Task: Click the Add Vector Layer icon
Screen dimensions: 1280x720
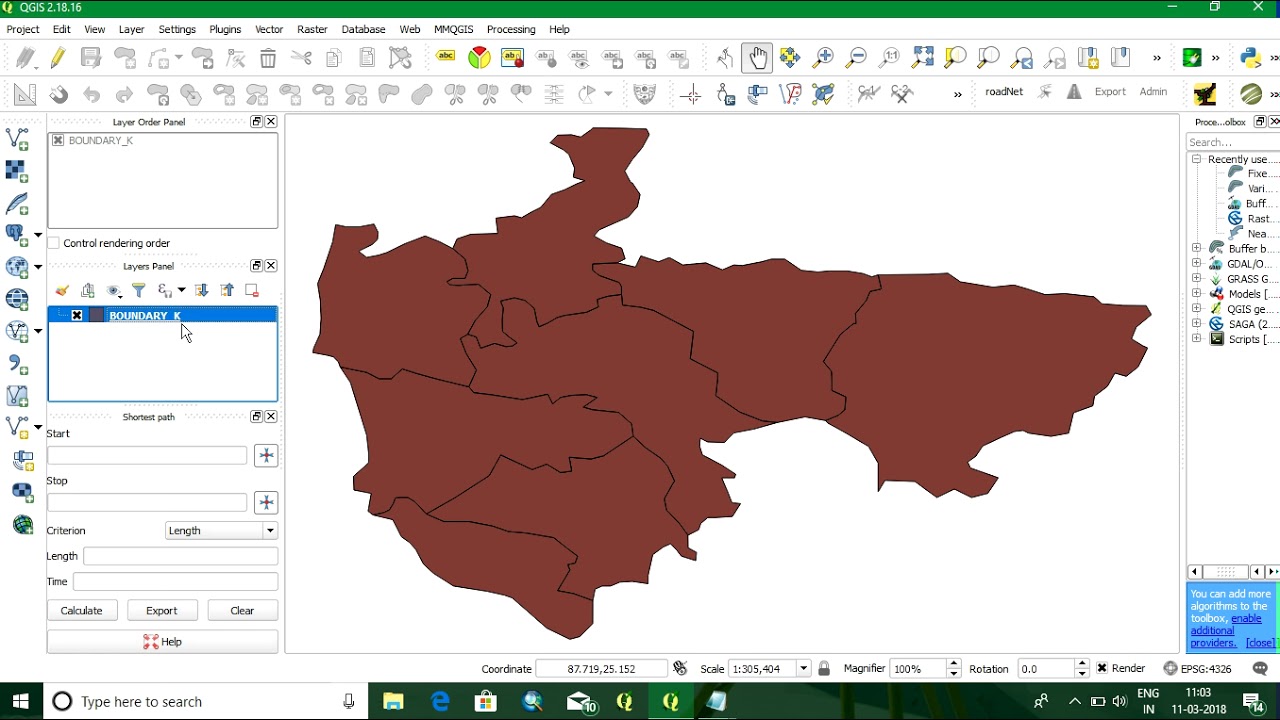Action: [17, 139]
